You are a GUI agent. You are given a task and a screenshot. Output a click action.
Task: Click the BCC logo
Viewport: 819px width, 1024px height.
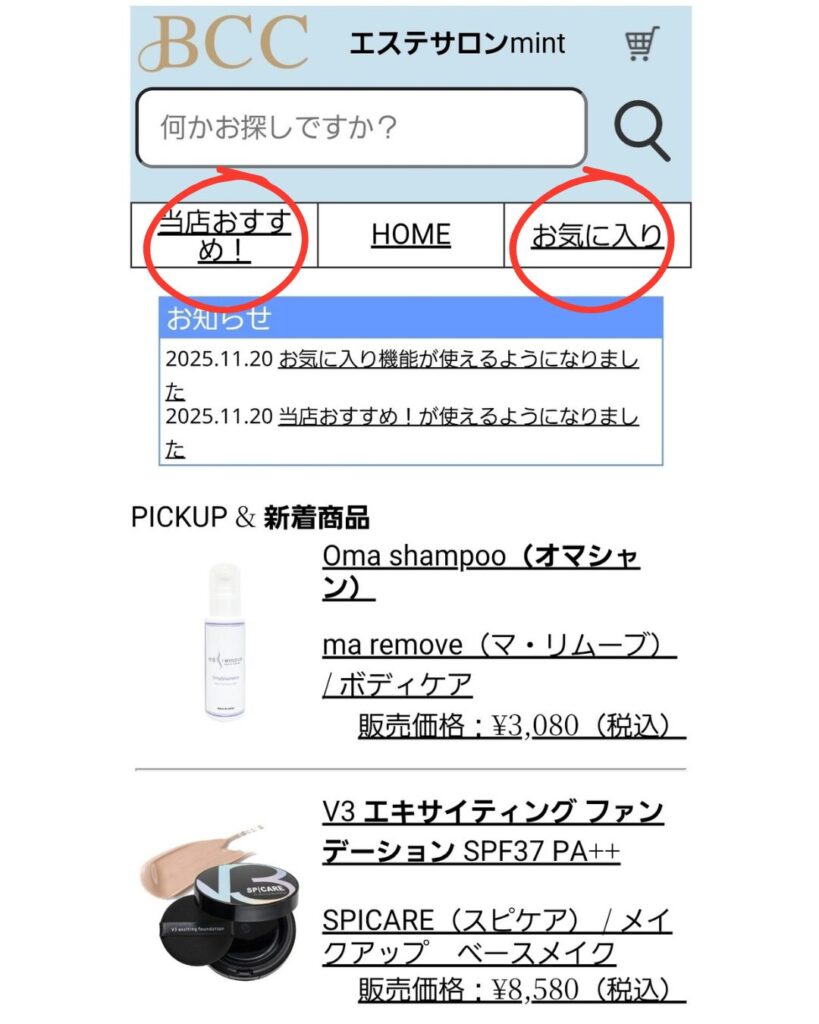click(223, 43)
